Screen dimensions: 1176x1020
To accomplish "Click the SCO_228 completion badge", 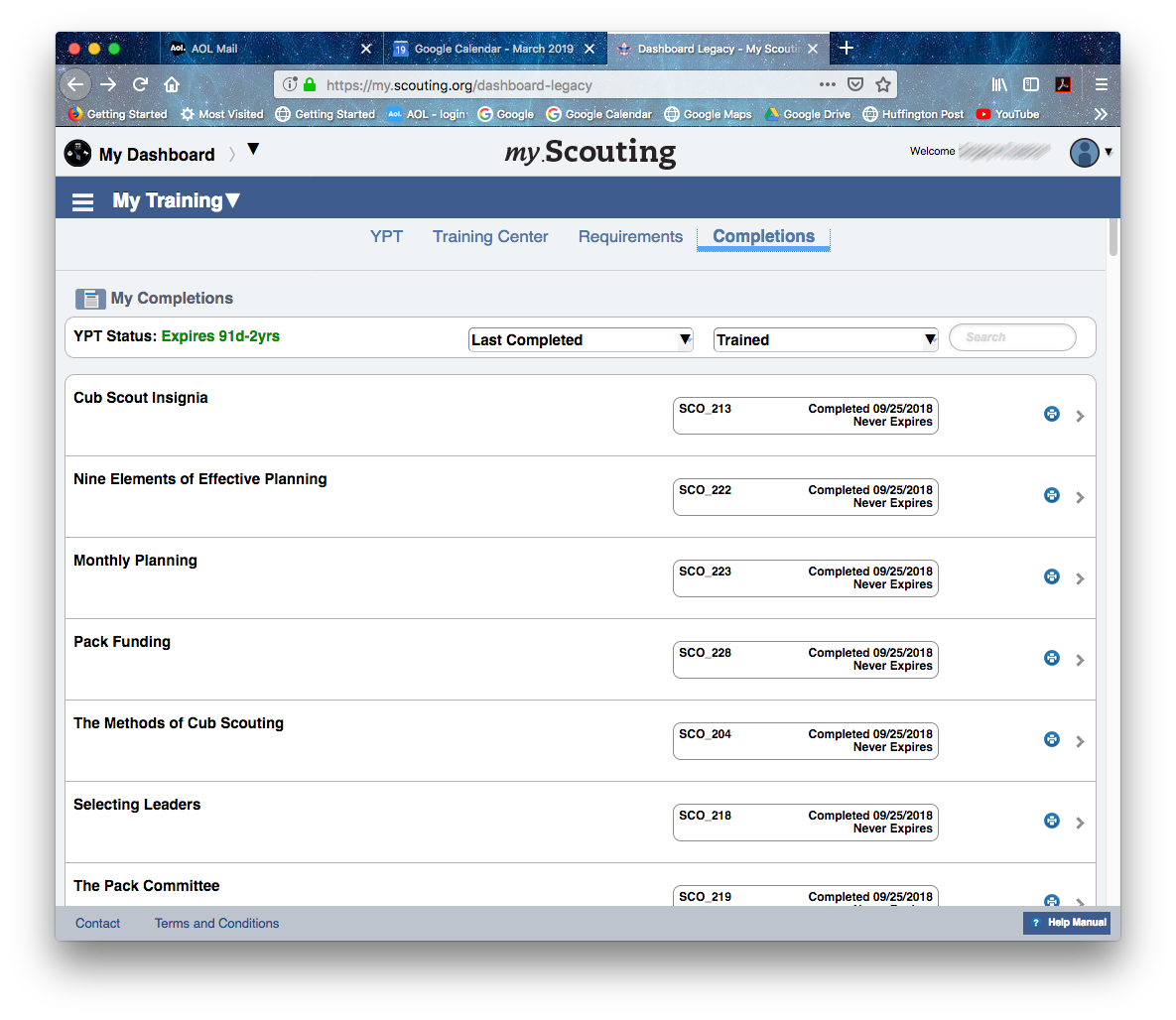I will pos(806,659).
